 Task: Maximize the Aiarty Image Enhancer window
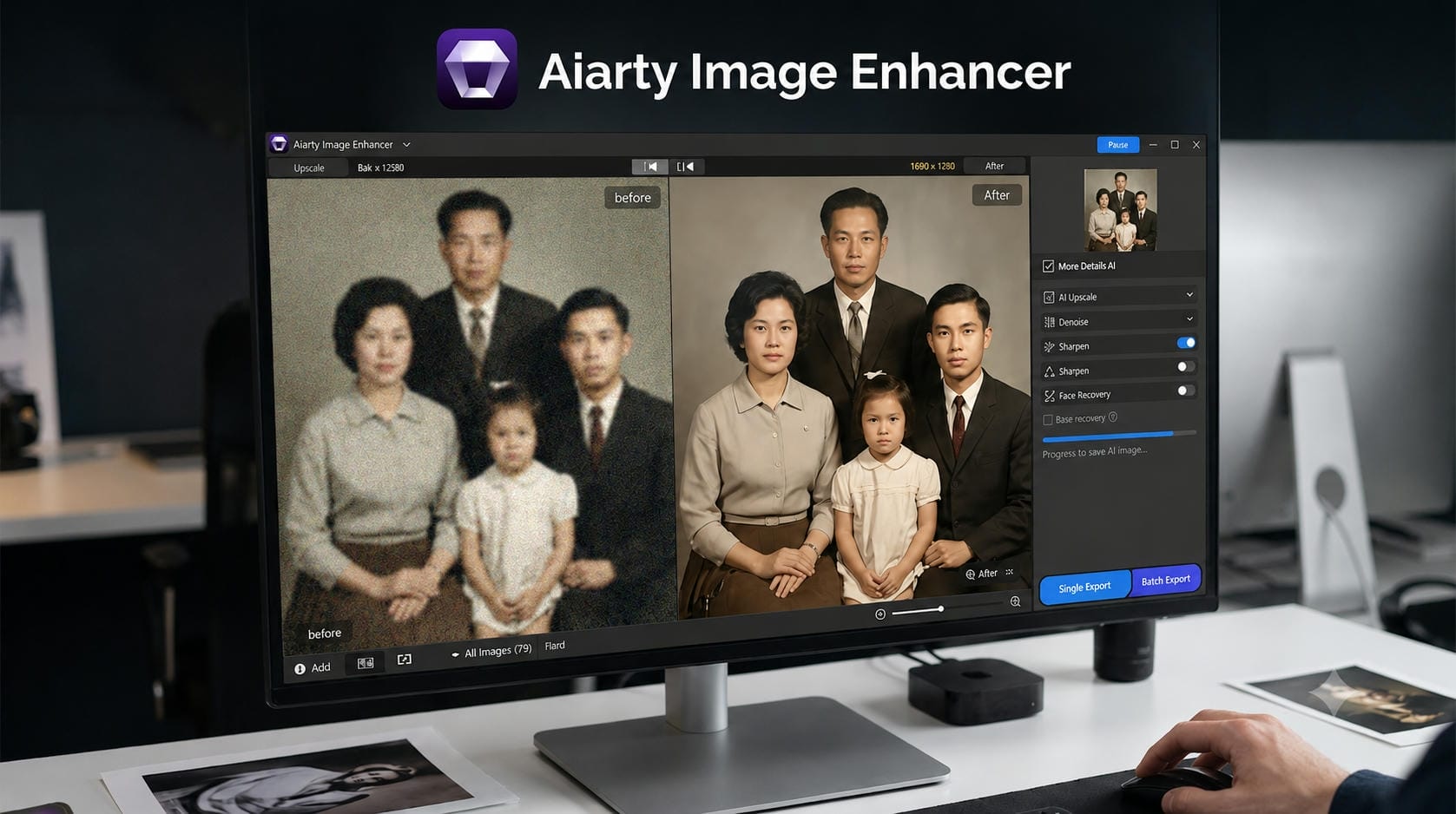1175,145
